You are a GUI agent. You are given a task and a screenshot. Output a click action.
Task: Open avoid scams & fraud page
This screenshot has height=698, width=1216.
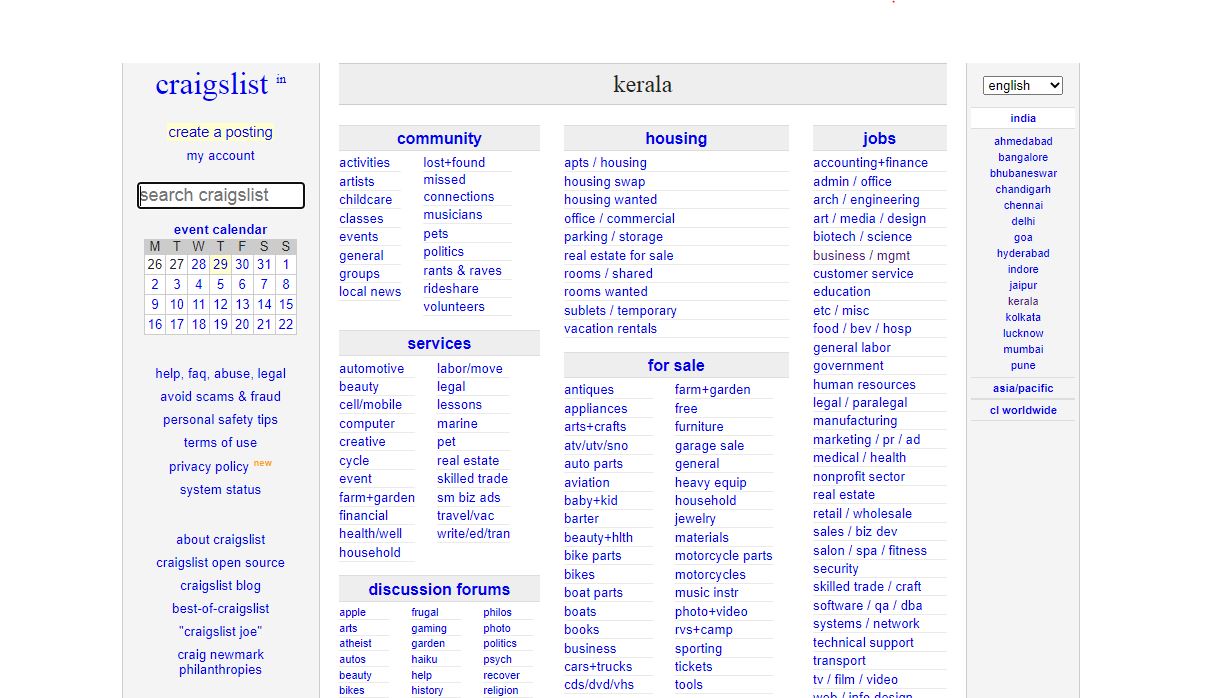(x=220, y=397)
